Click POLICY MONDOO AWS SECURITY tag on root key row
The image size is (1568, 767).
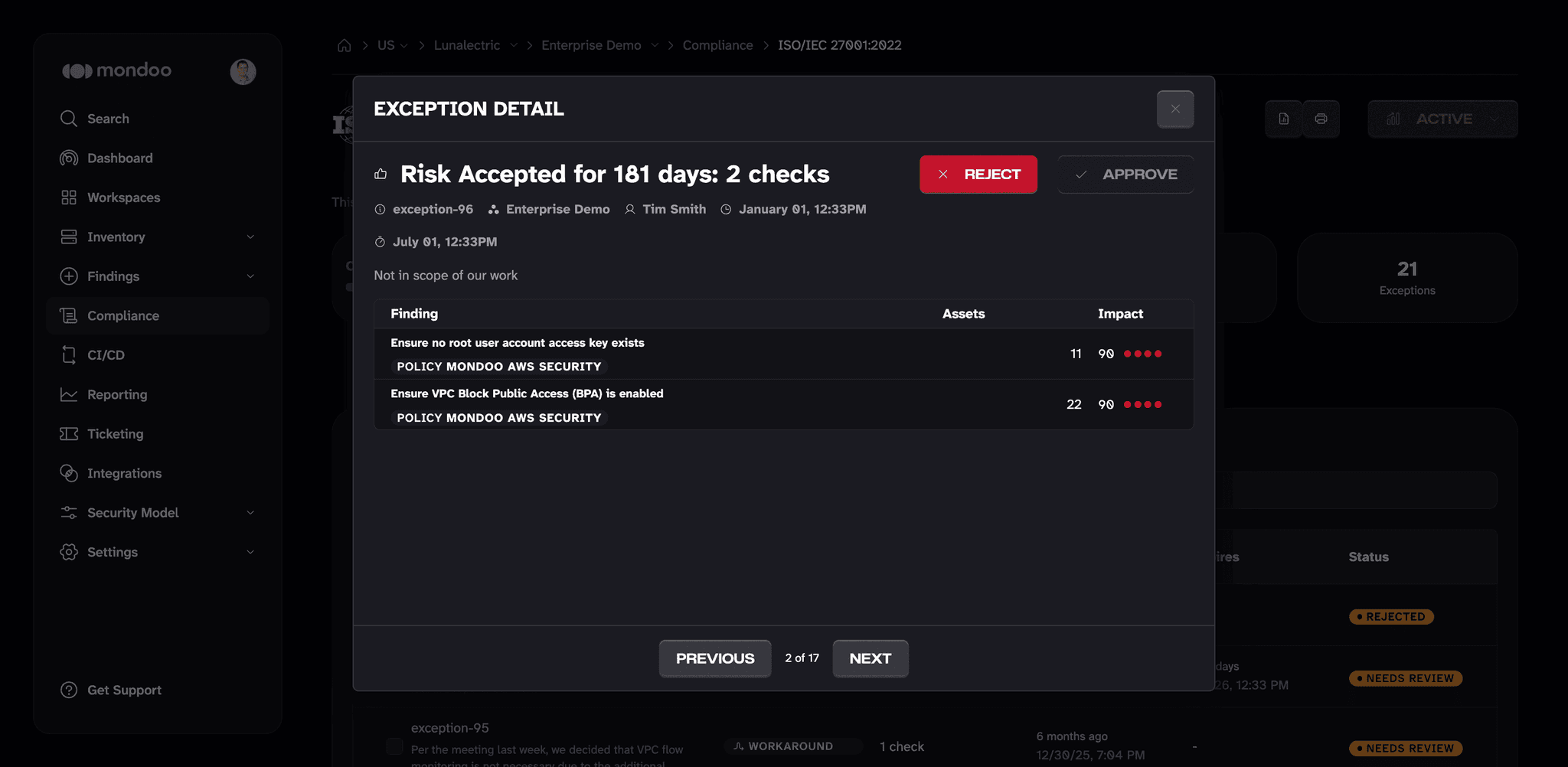pos(499,367)
